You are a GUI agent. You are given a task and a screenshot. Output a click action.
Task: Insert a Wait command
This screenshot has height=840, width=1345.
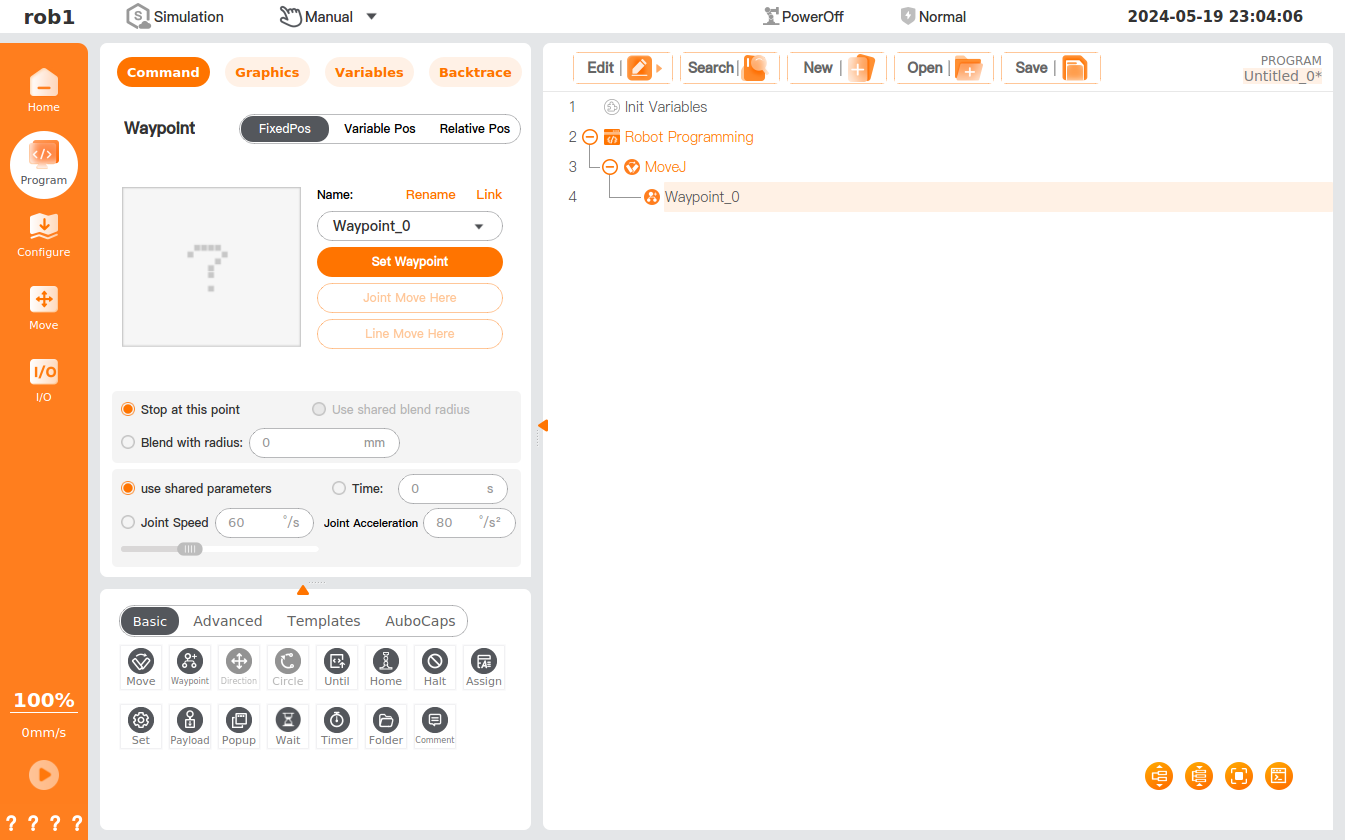(x=288, y=726)
